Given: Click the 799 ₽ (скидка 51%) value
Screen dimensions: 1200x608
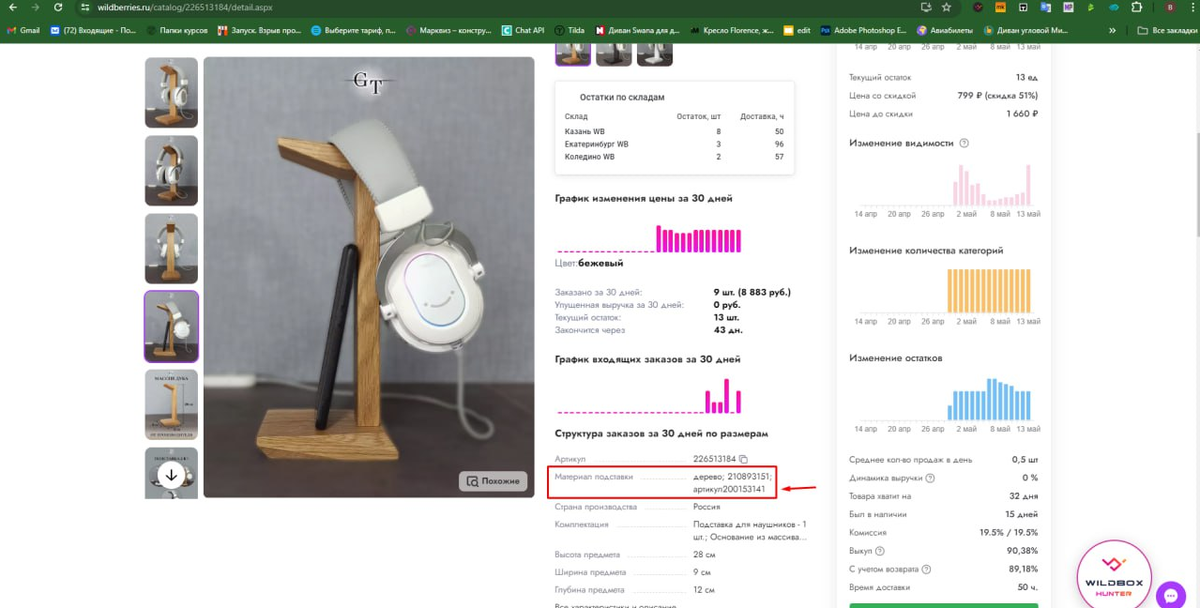Looking at the screenshot, I should pyautogui.click(x=998, y=96).
